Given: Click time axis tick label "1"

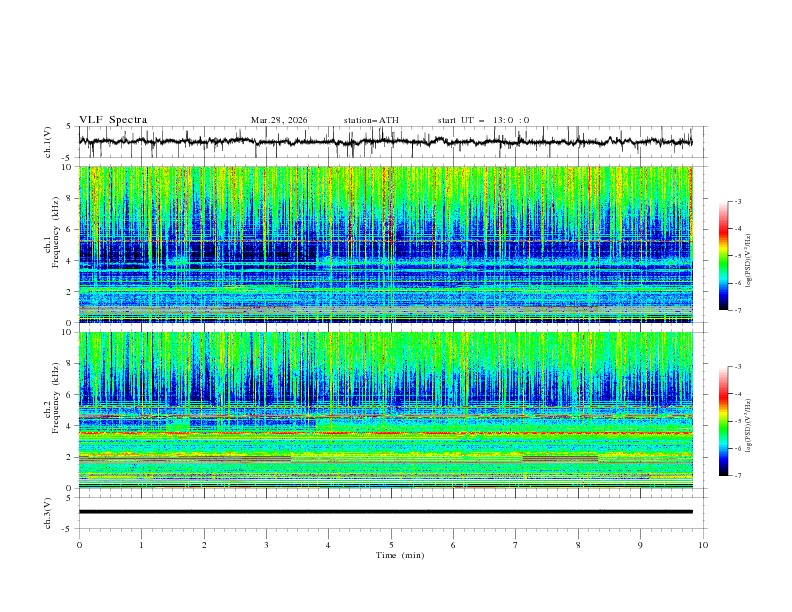Looking at the screenshot, I should click(141, 545).
